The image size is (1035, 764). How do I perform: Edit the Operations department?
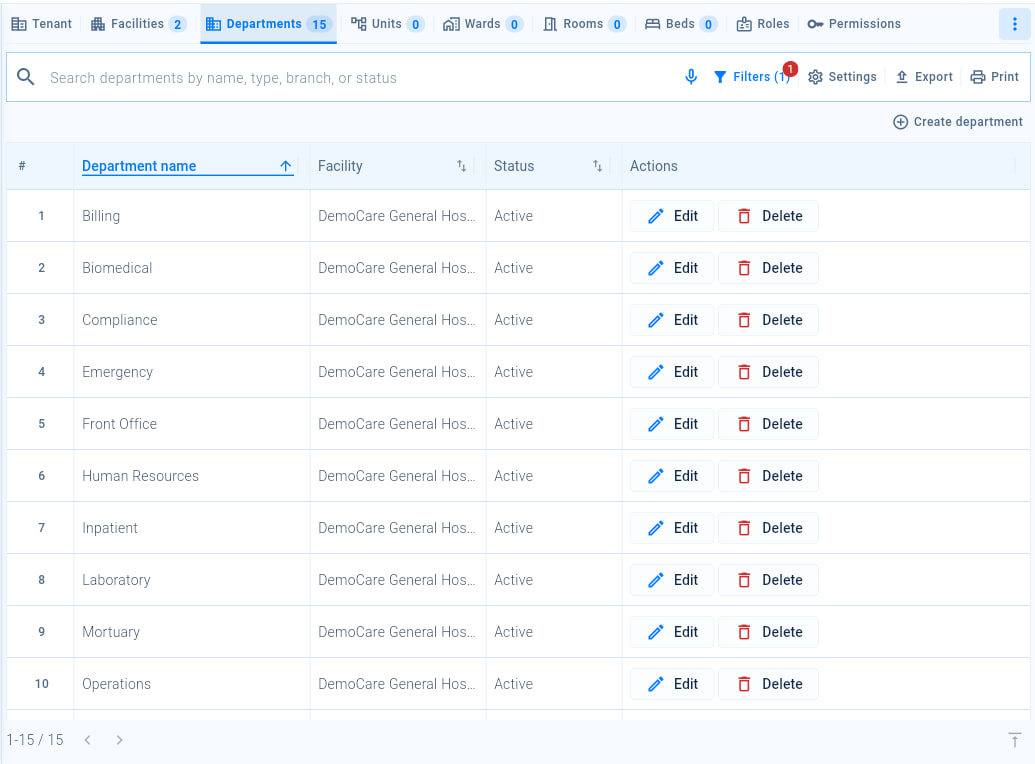(x=672, y=684)
